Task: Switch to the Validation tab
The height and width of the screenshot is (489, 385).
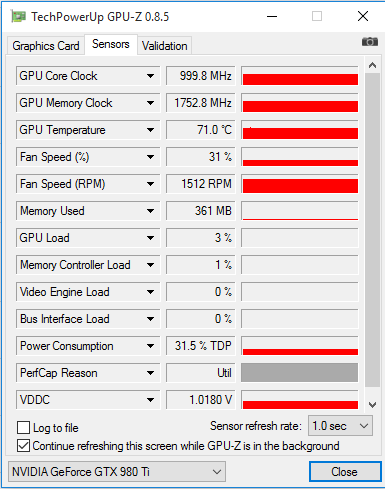Action: pyautogui.click(x=165, y=46)
